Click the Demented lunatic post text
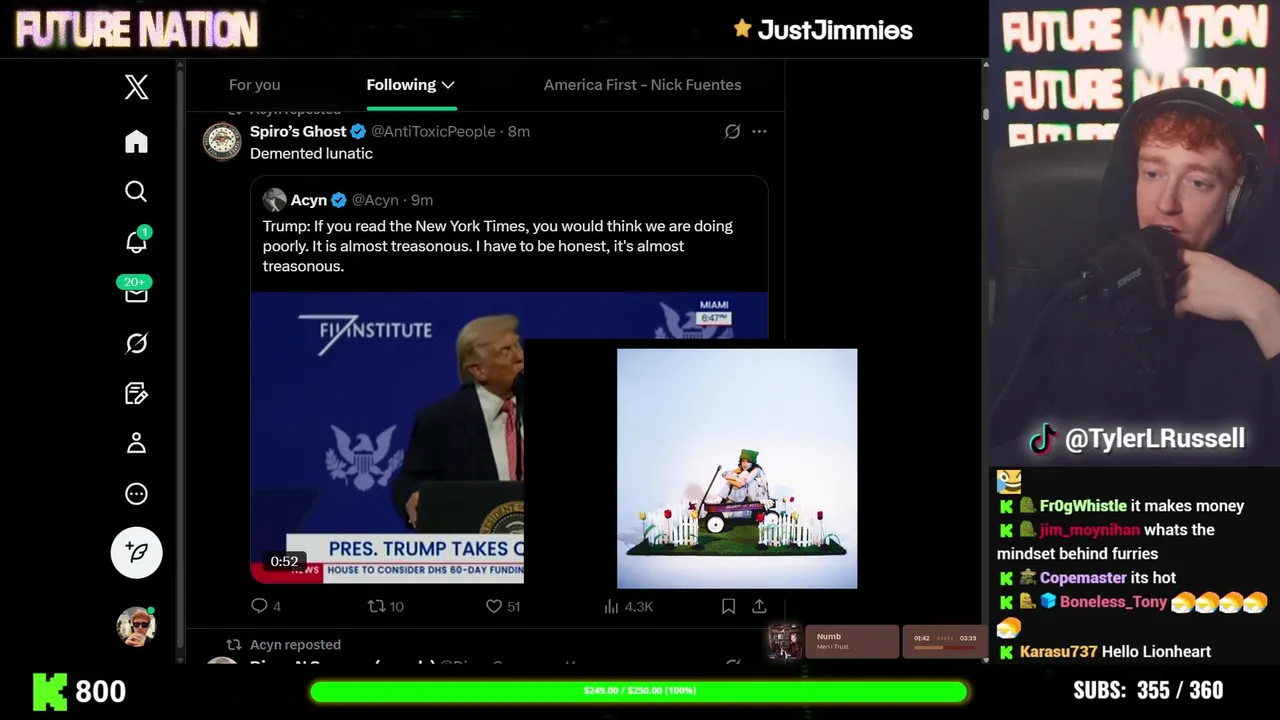Screen dimensions: 1280x720 [x=311, y=154]
